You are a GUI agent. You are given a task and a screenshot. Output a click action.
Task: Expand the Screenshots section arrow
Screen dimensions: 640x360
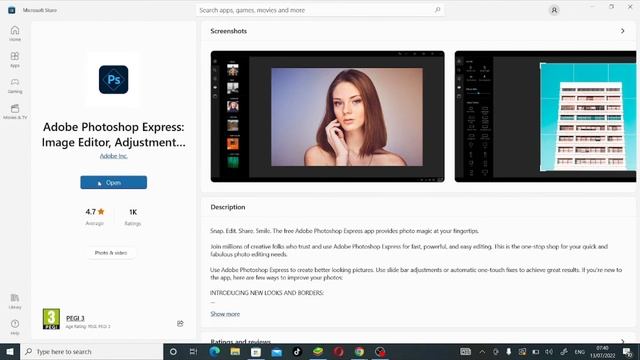622,31
